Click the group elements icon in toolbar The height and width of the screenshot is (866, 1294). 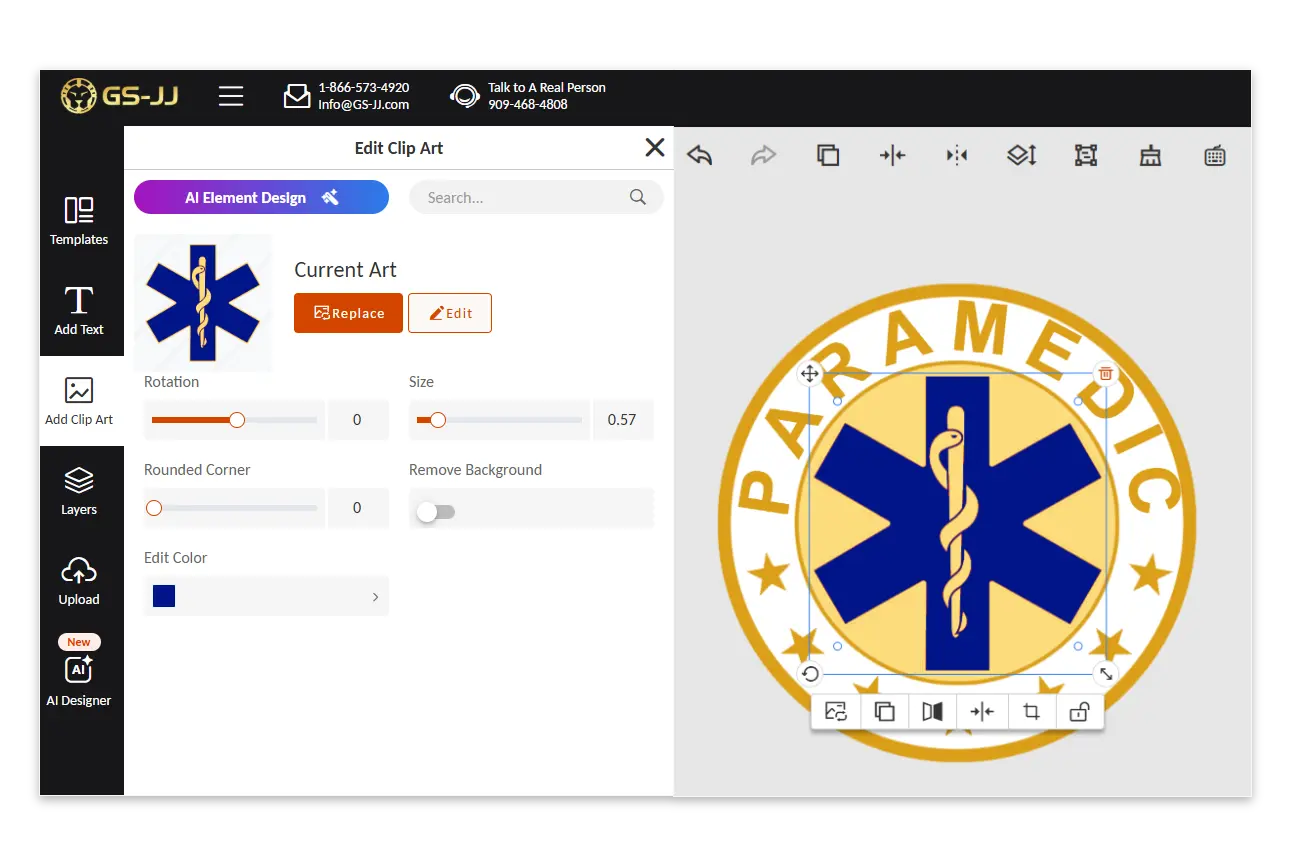pyautogui.click(x=1086, y=155)
